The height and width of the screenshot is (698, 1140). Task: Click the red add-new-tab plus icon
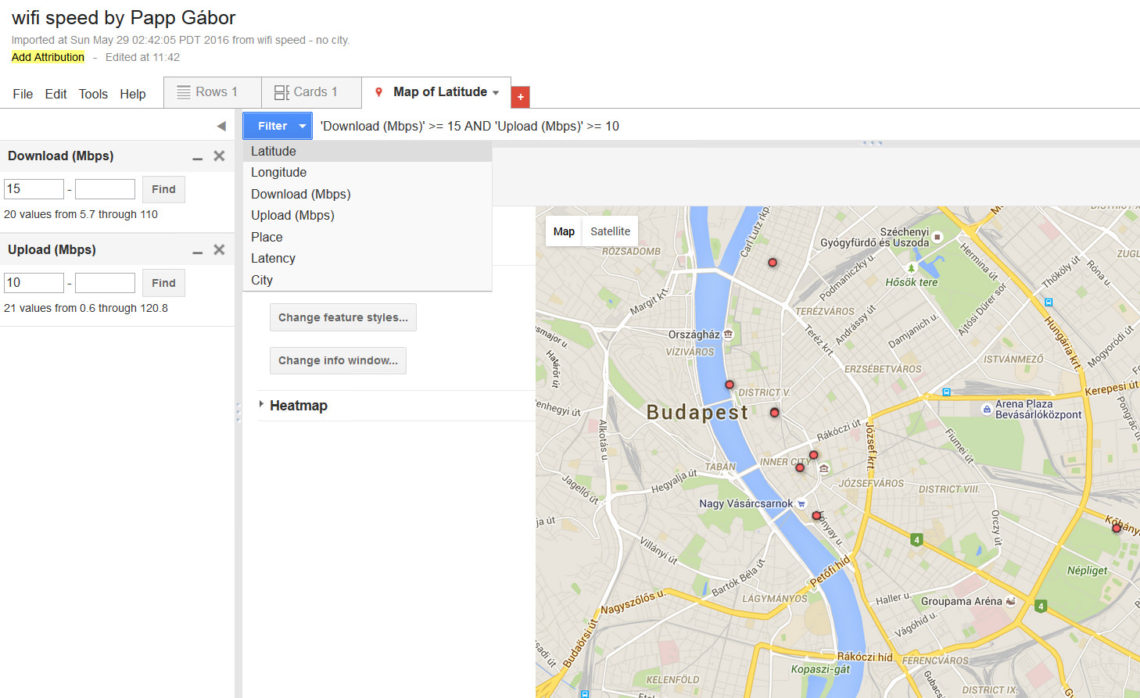tap(521, 97)
